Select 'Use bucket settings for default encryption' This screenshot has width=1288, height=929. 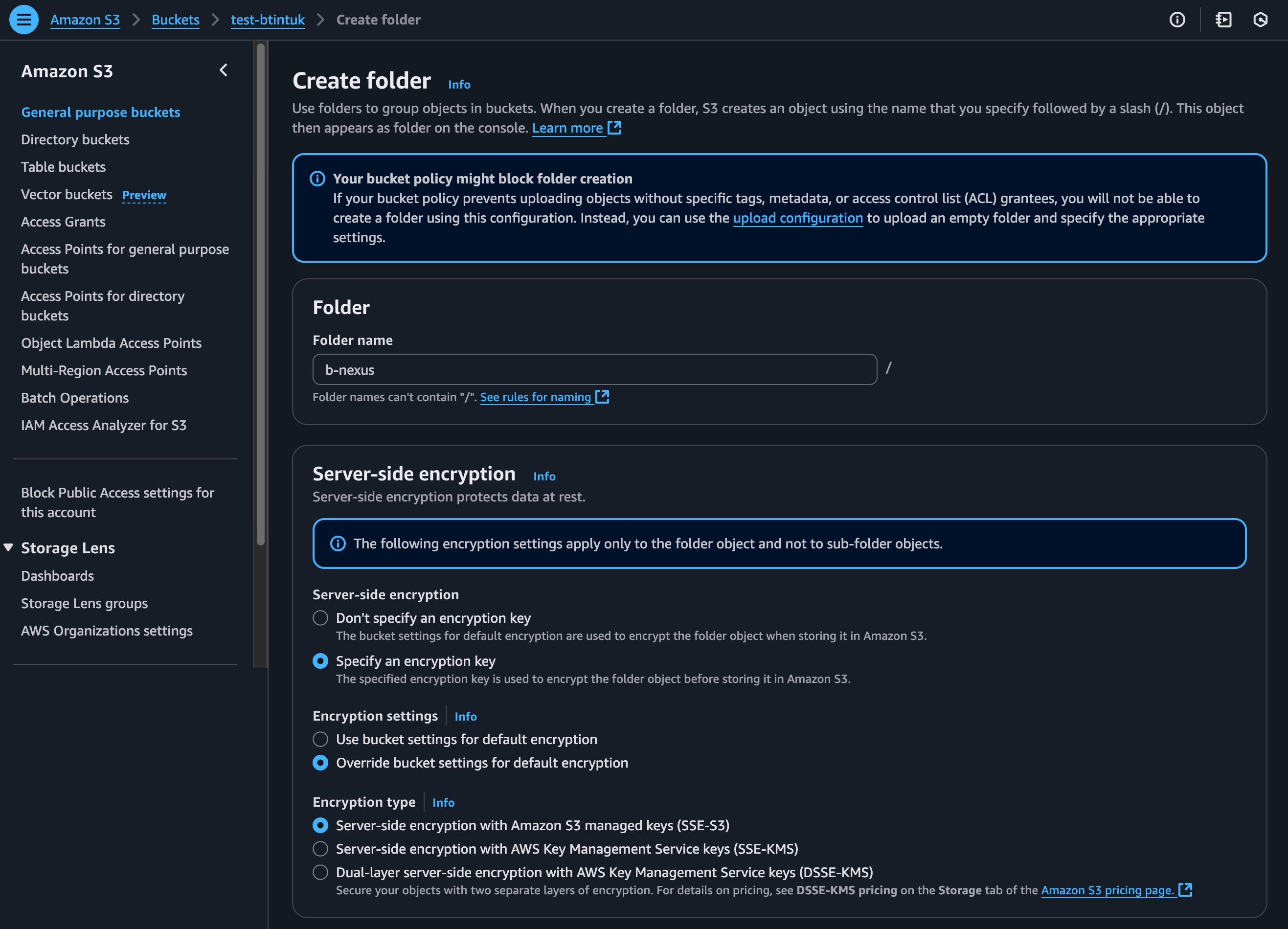pyautogui.click(x=320, y=739)
